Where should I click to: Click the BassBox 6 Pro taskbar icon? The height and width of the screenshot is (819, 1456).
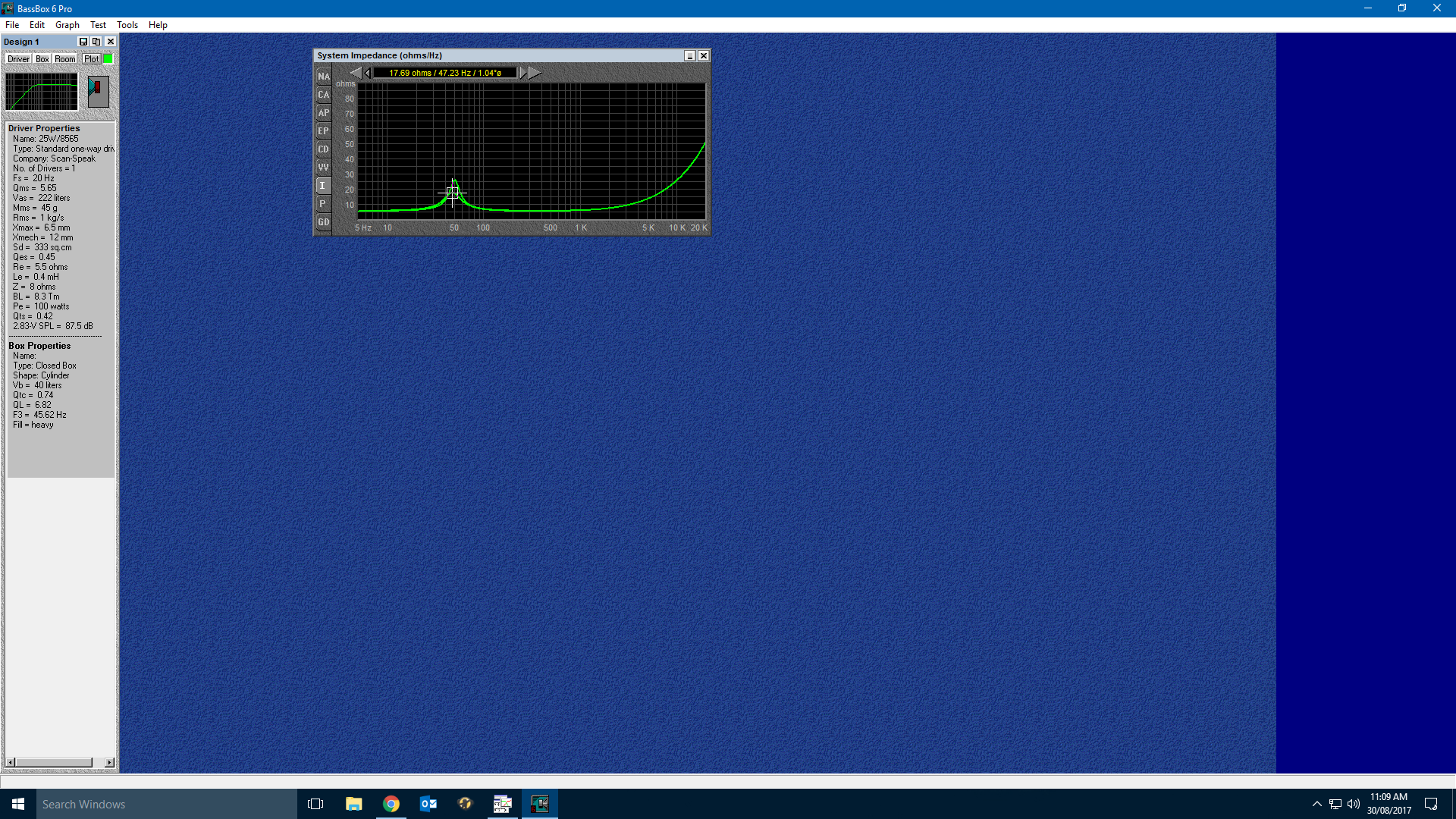click(540, 804)
